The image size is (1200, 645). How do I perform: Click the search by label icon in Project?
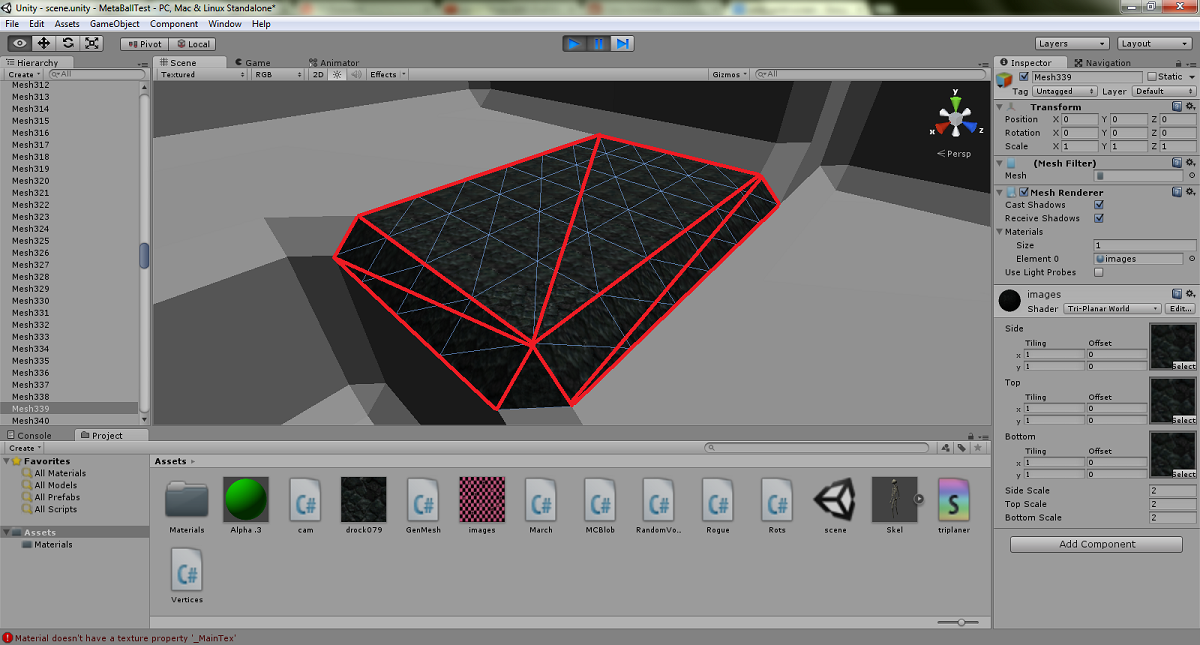click(960, 448)
